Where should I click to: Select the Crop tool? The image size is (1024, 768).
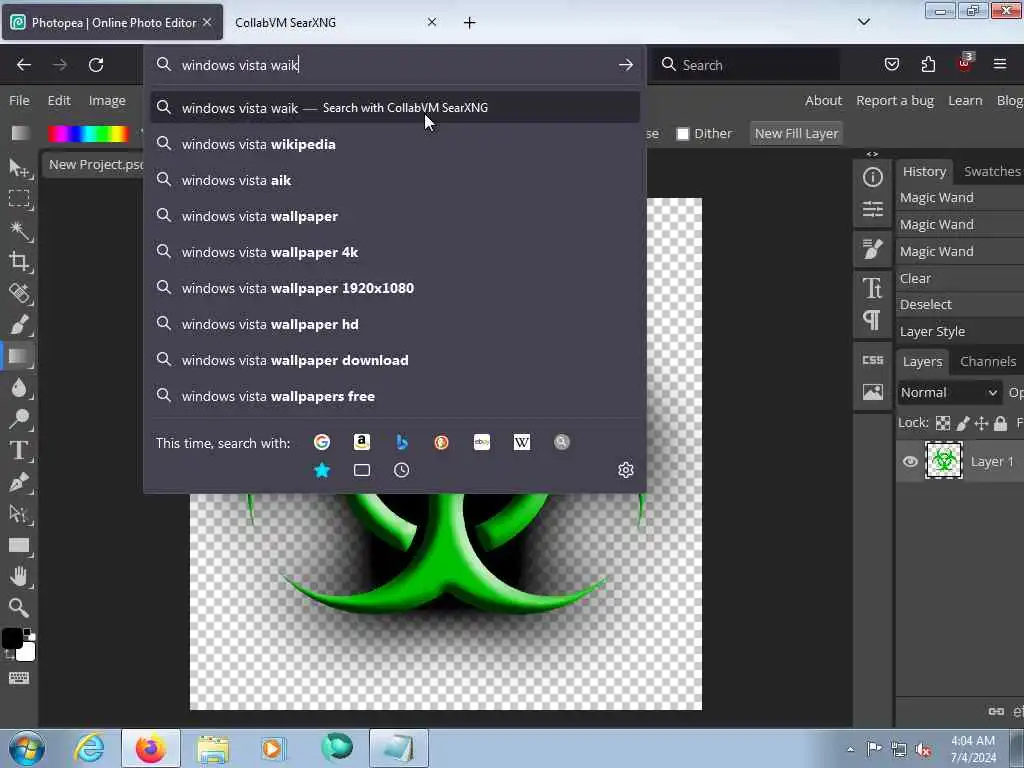(x=19, y=262)
